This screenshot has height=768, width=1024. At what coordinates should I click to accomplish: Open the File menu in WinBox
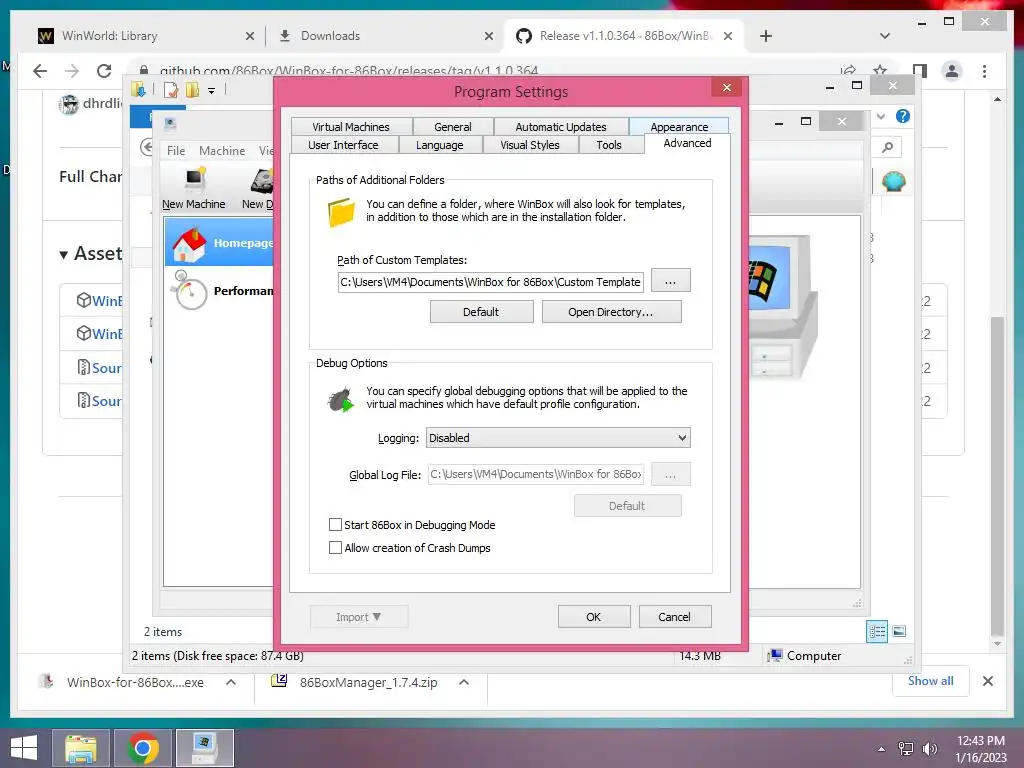pos(176,151)
